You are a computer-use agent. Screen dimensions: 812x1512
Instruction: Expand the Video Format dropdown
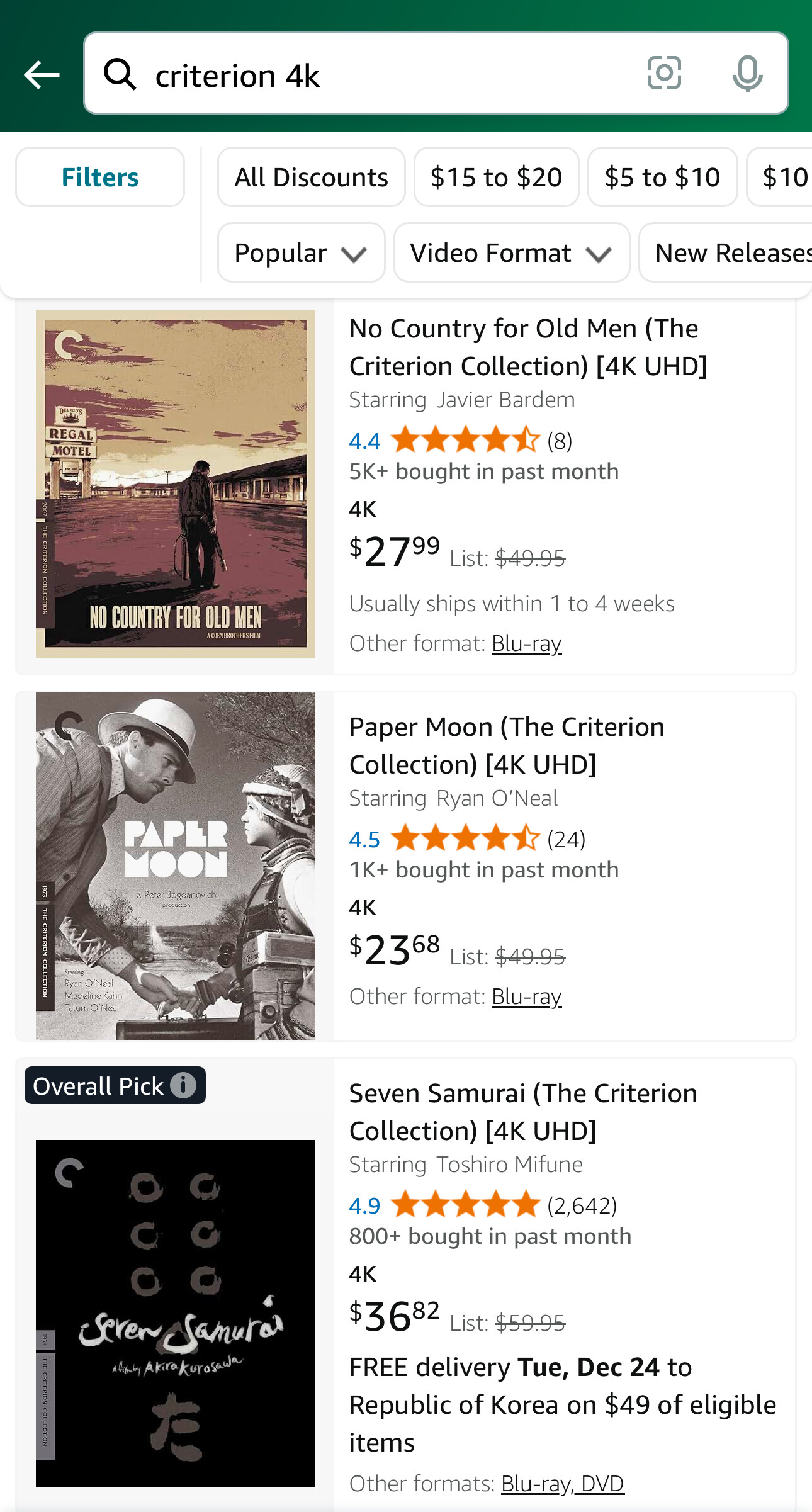click(511, 252)
